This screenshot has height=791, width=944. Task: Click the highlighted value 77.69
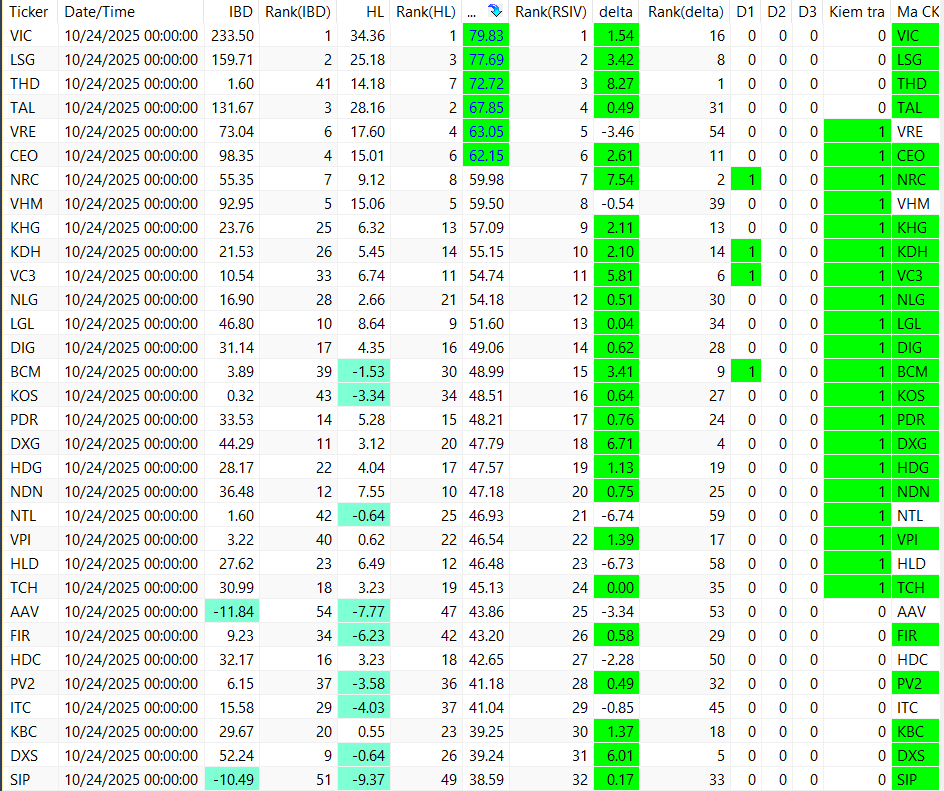[x=486, y=60]
